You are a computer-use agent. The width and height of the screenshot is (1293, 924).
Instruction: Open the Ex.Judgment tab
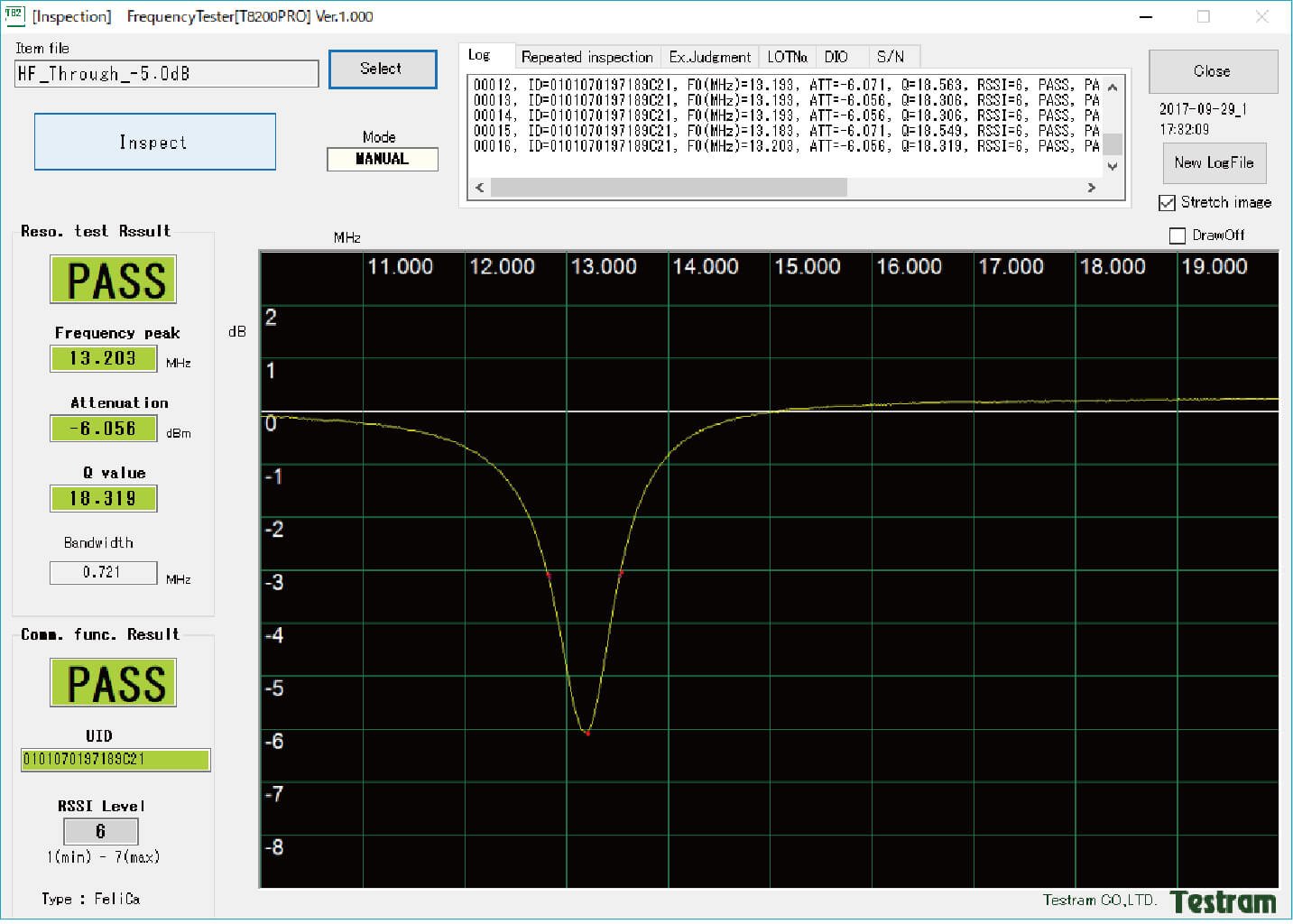coord(709,57)
